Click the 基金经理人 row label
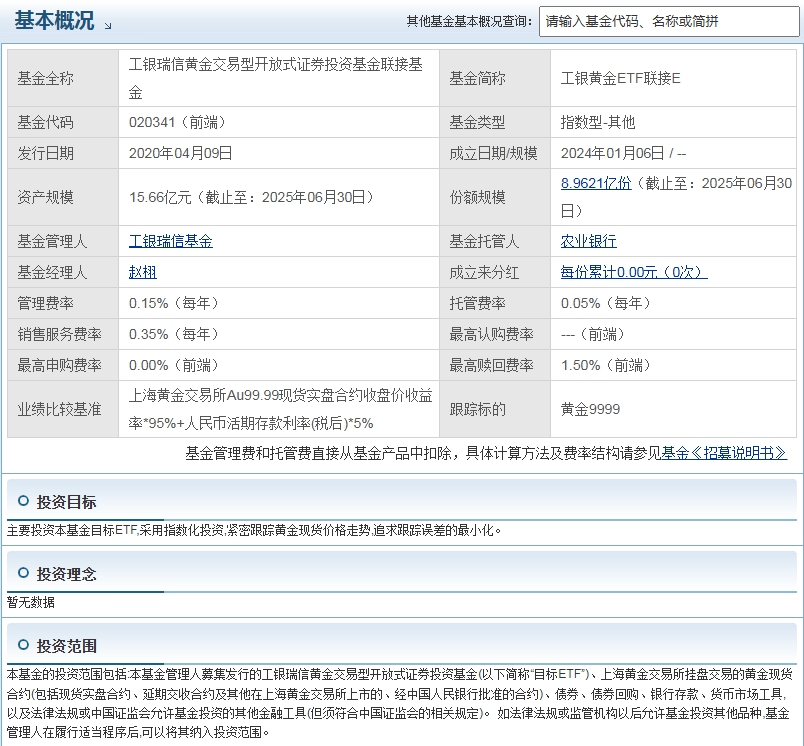This screenshot has height=746, width=804. coord(52,272)
